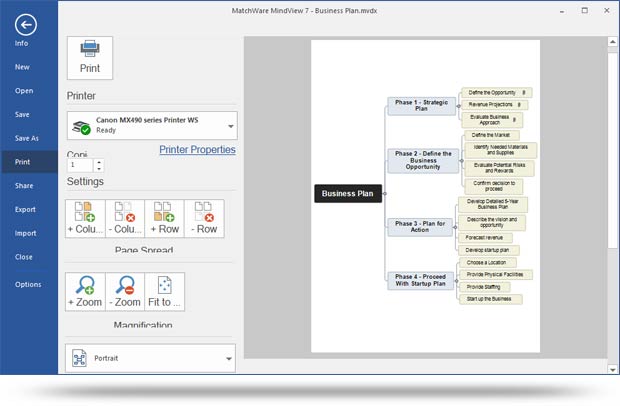Open the Share section
Screen dimensions: 620x406
click(x=24, y=186)
